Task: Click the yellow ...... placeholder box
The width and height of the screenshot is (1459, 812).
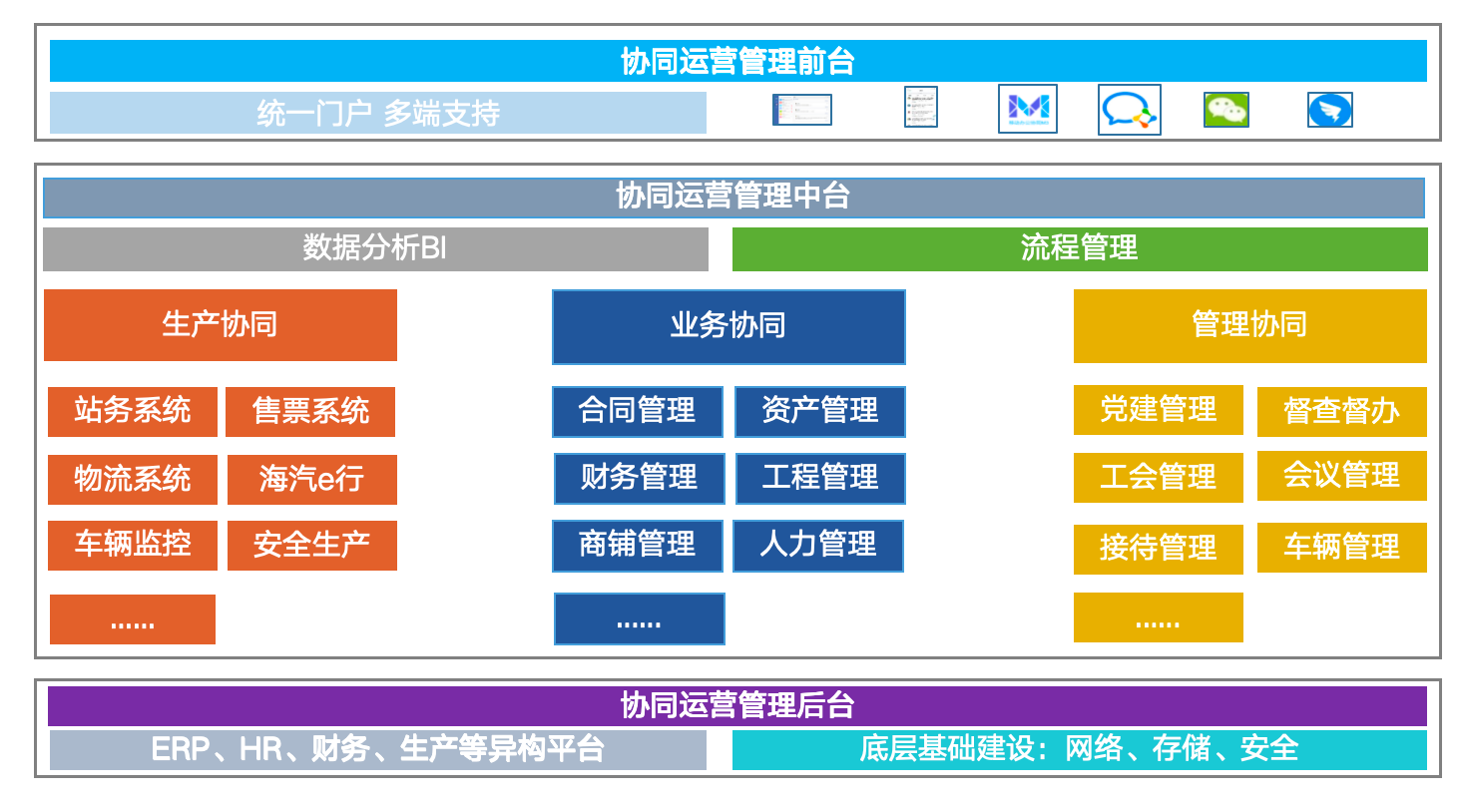Action: [1159, 617]
